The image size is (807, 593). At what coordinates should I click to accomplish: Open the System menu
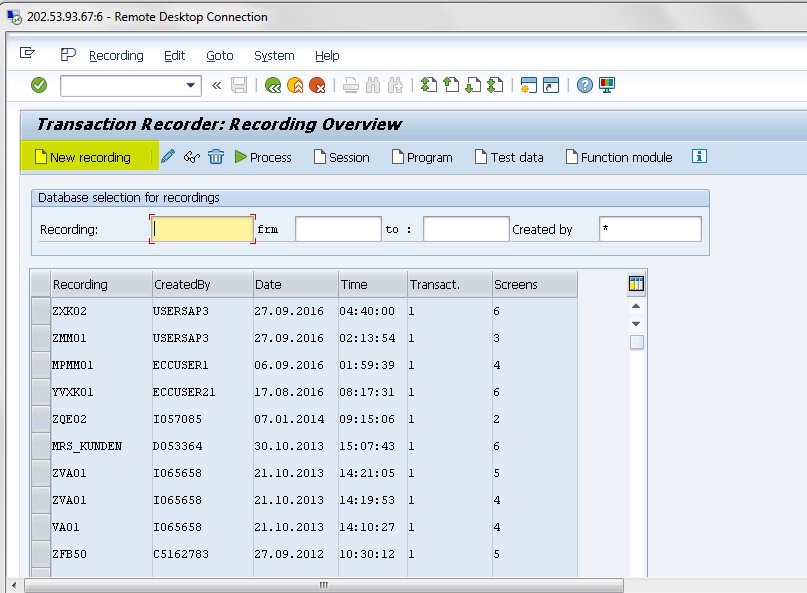pyautogui.click(x=273, y=56)
